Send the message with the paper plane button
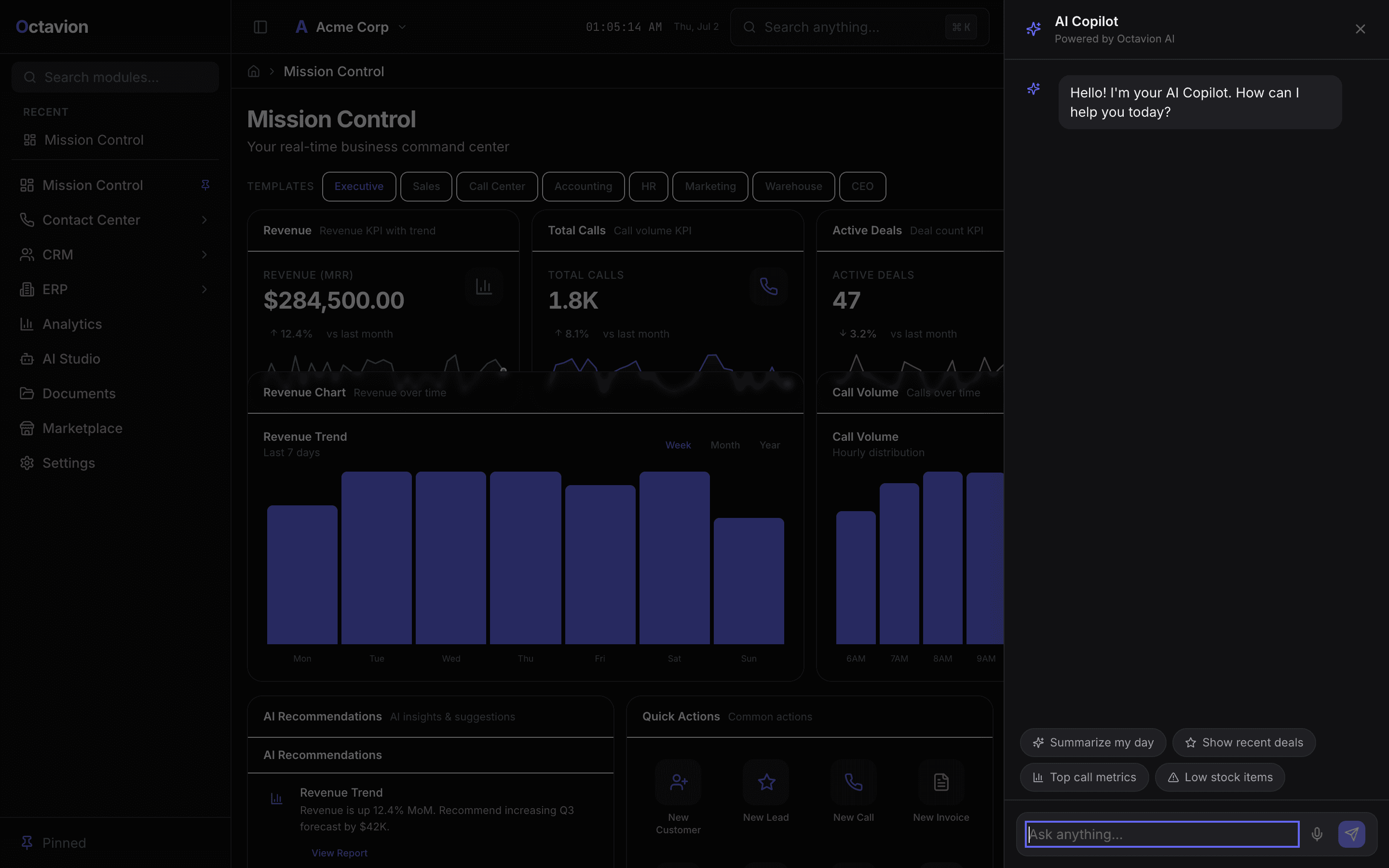 (x=1351, y=834)
